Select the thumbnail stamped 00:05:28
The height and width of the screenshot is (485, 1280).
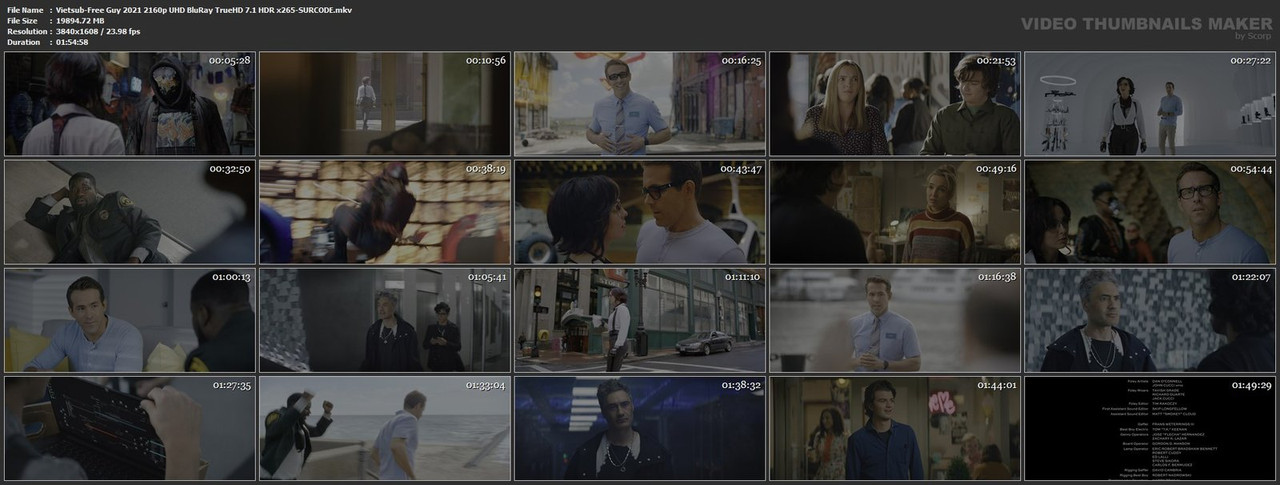click(x=130, y=104)
